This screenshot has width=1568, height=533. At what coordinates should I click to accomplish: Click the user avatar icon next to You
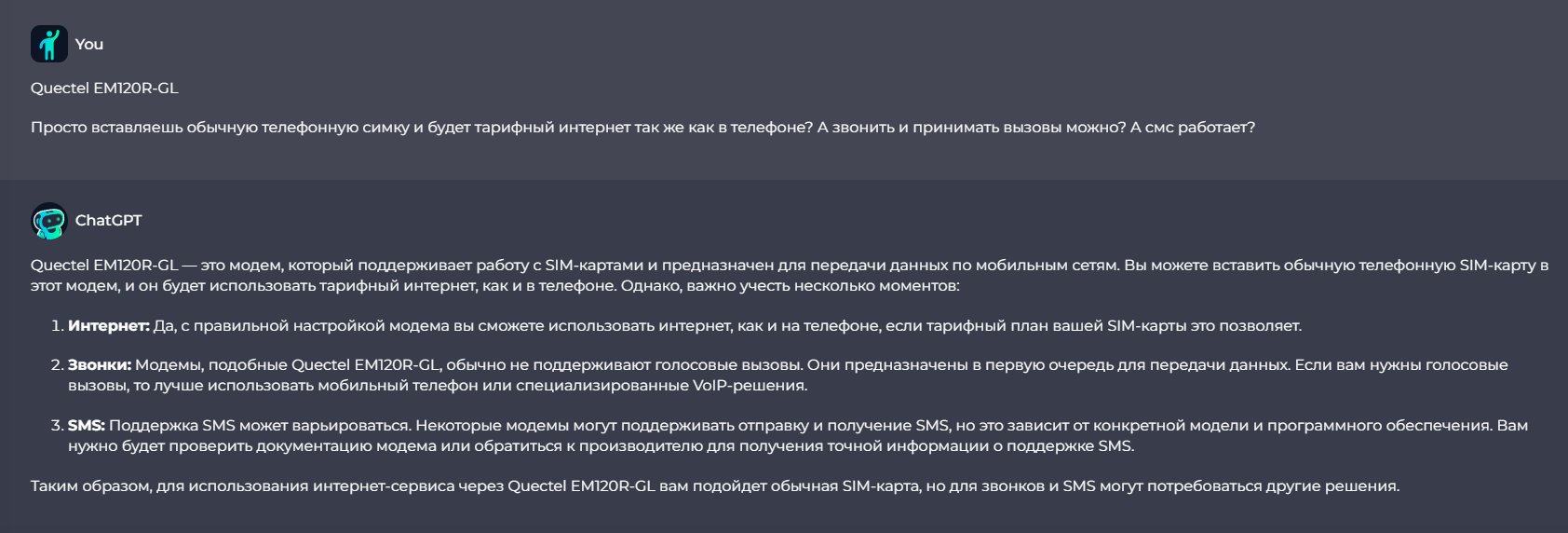pyautogui.click(x=49, y=44)
